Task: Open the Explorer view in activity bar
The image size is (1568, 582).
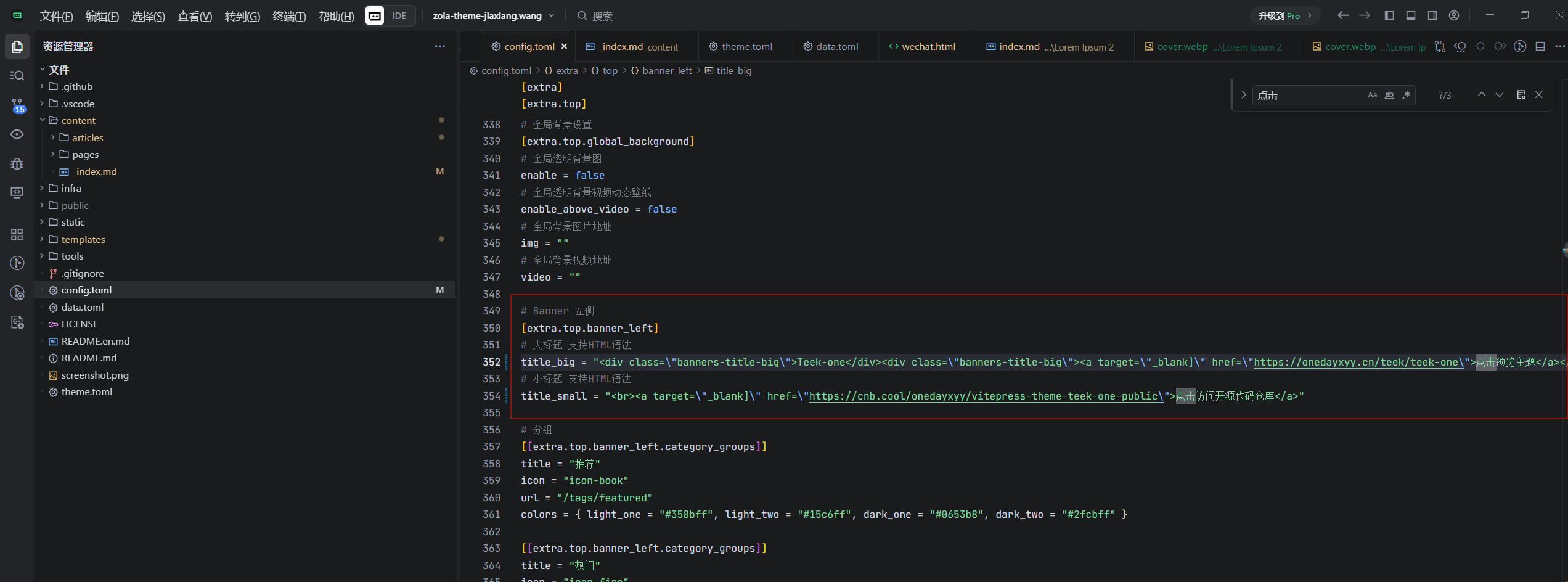Action: [x=17, y=47]
